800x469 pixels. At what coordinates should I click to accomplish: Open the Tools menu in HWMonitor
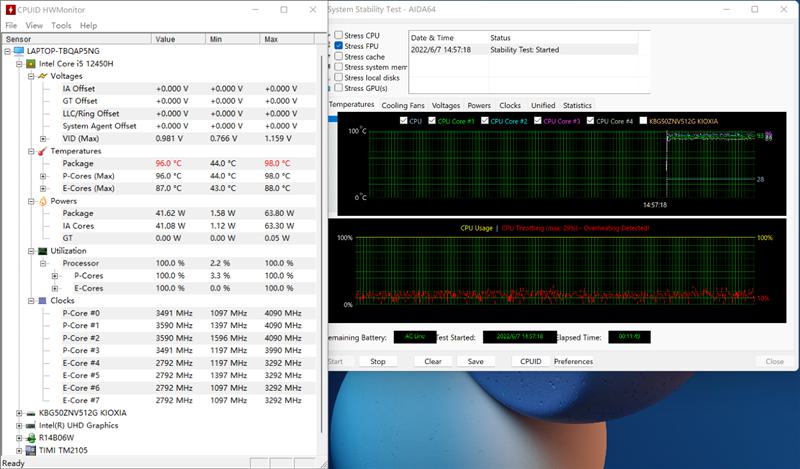tap(61, 26)
